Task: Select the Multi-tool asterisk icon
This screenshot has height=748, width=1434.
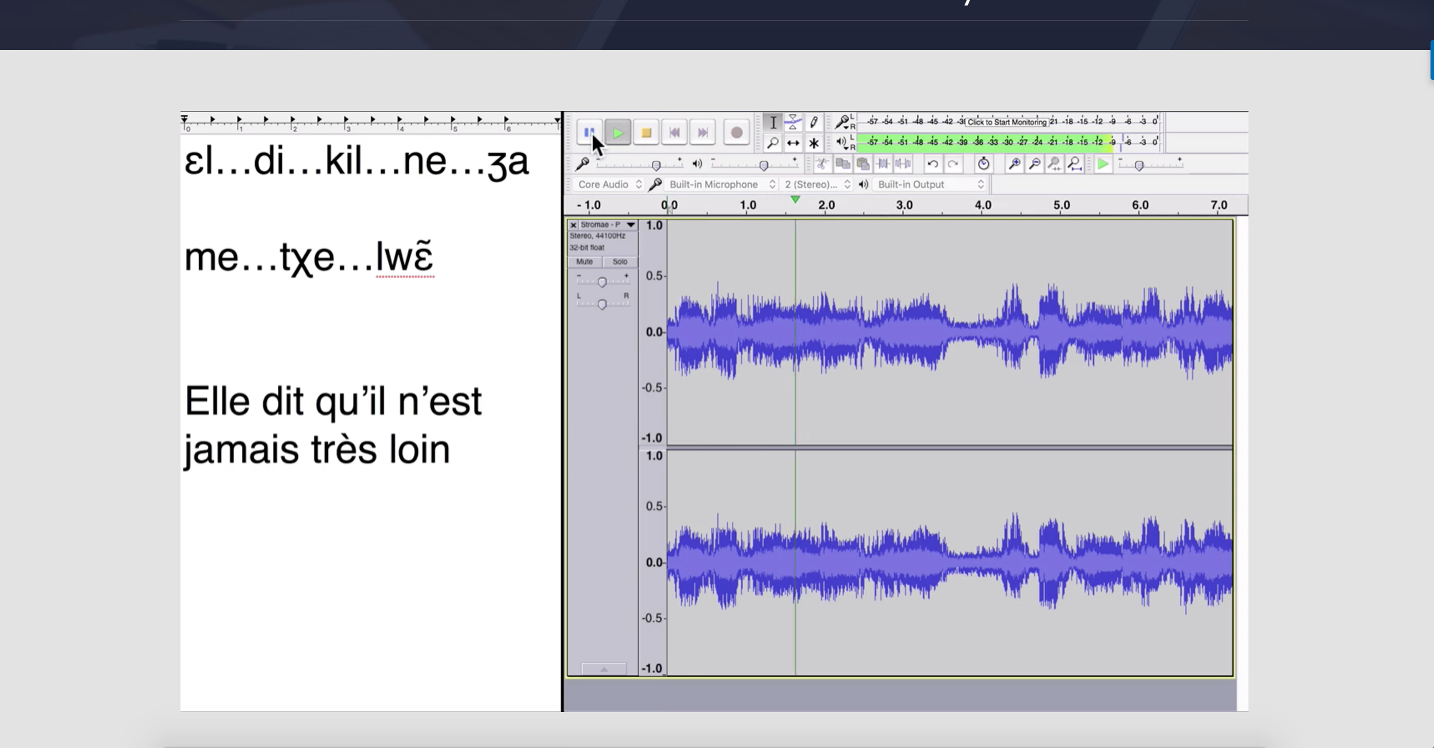Action: click(814, 143)
